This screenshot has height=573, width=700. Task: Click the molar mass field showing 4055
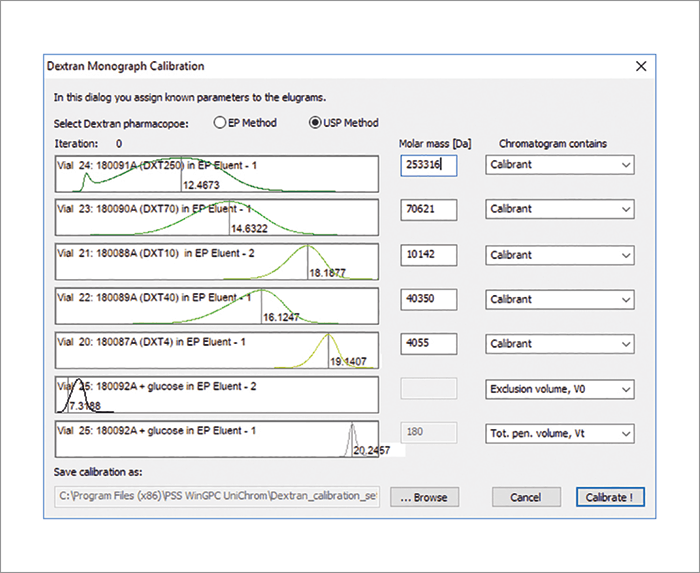click(429, 344)
